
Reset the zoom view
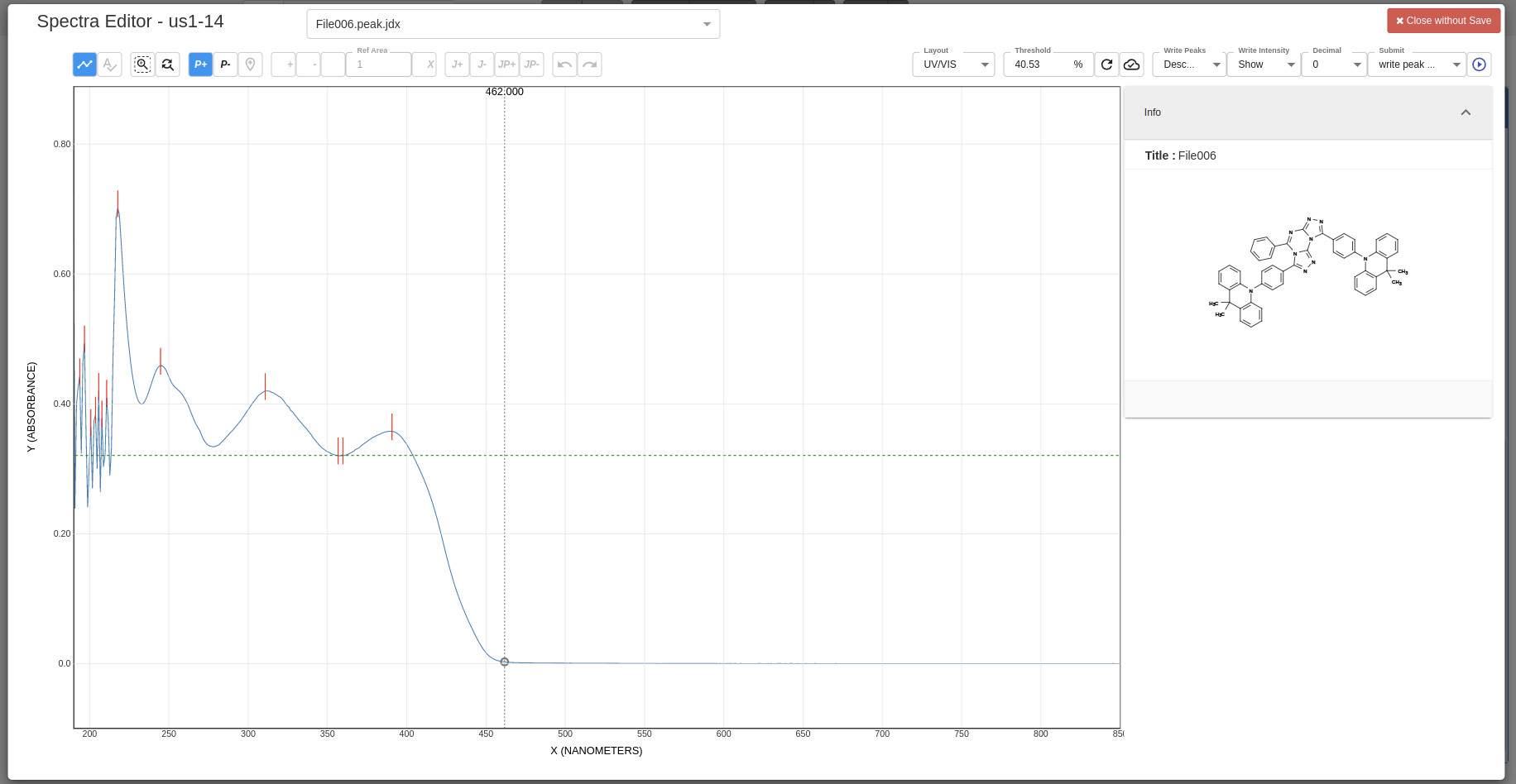(x=168, y=64)
